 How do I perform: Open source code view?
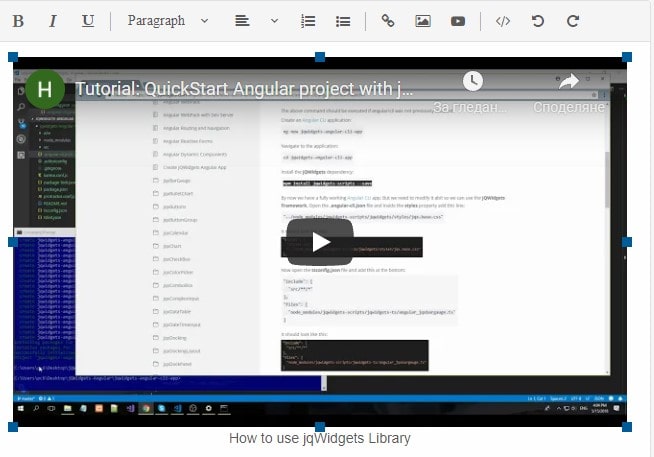coord(503,21)
